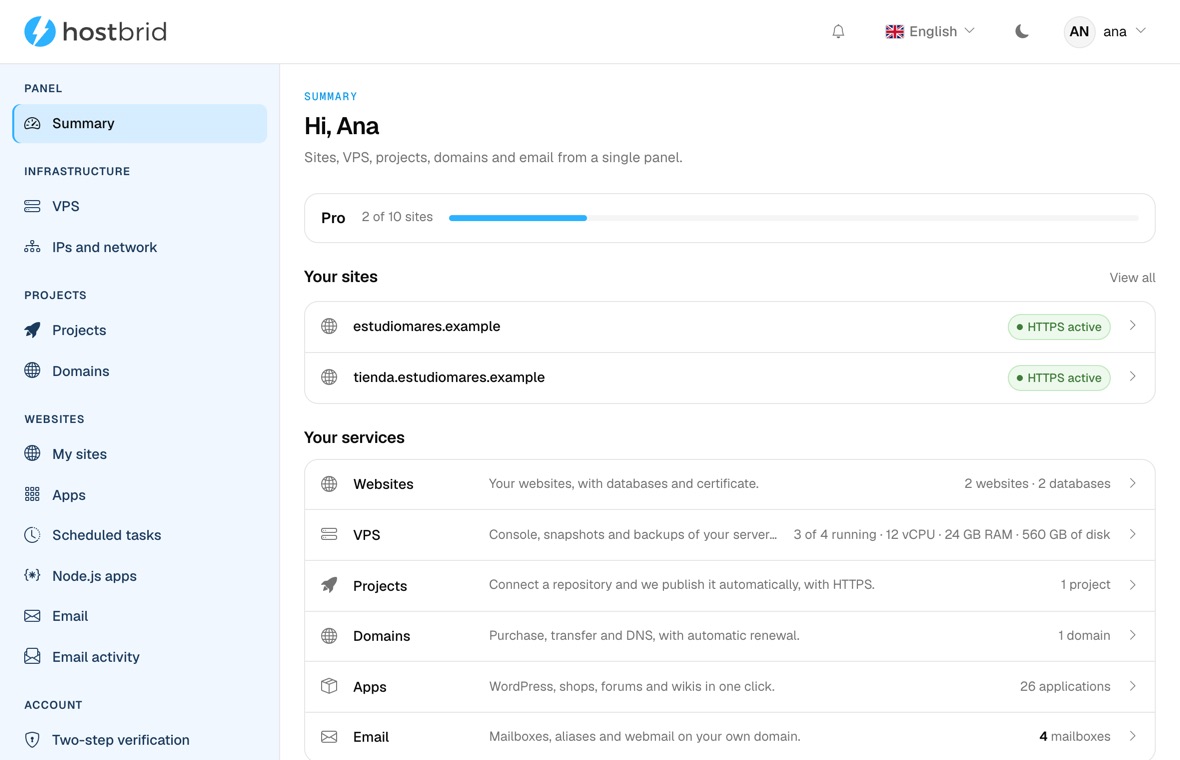Open the ana account menu

tap(1105, 32)
